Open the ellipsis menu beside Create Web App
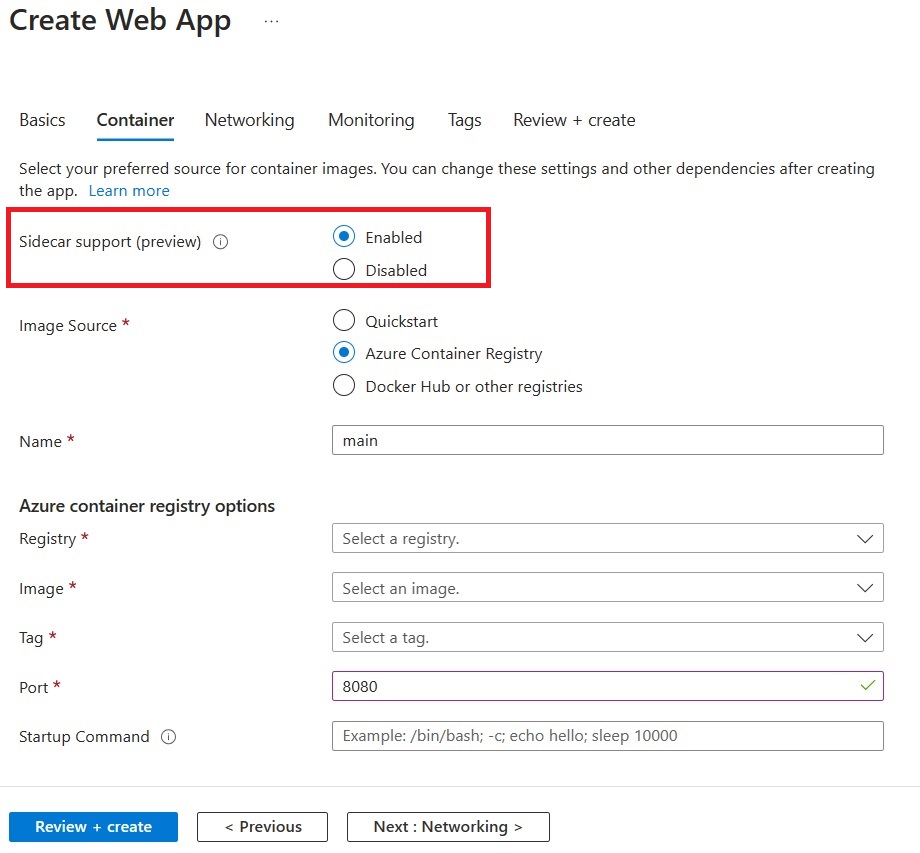The height and width of the screenshot is (853, 920). click(x=268, y=18)
